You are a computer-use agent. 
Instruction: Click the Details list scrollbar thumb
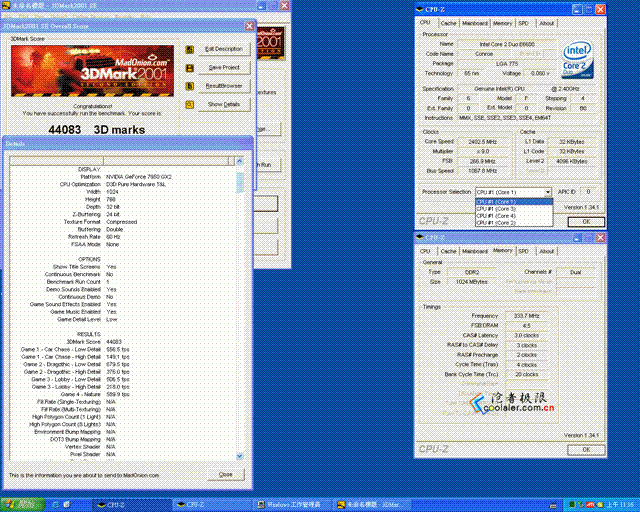tap(240, 182)
